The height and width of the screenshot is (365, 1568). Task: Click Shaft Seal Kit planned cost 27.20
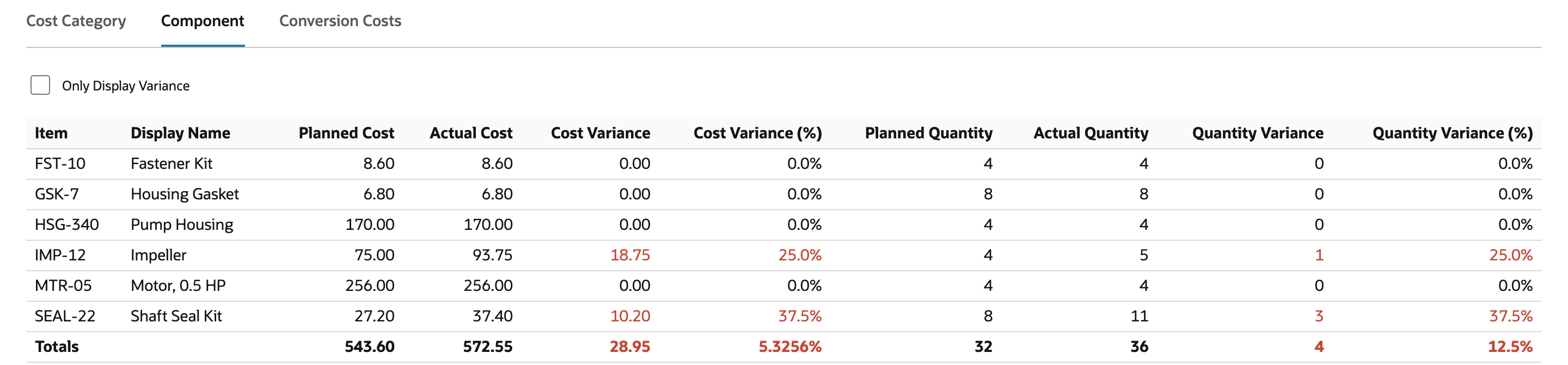click(x=375, y=315)
